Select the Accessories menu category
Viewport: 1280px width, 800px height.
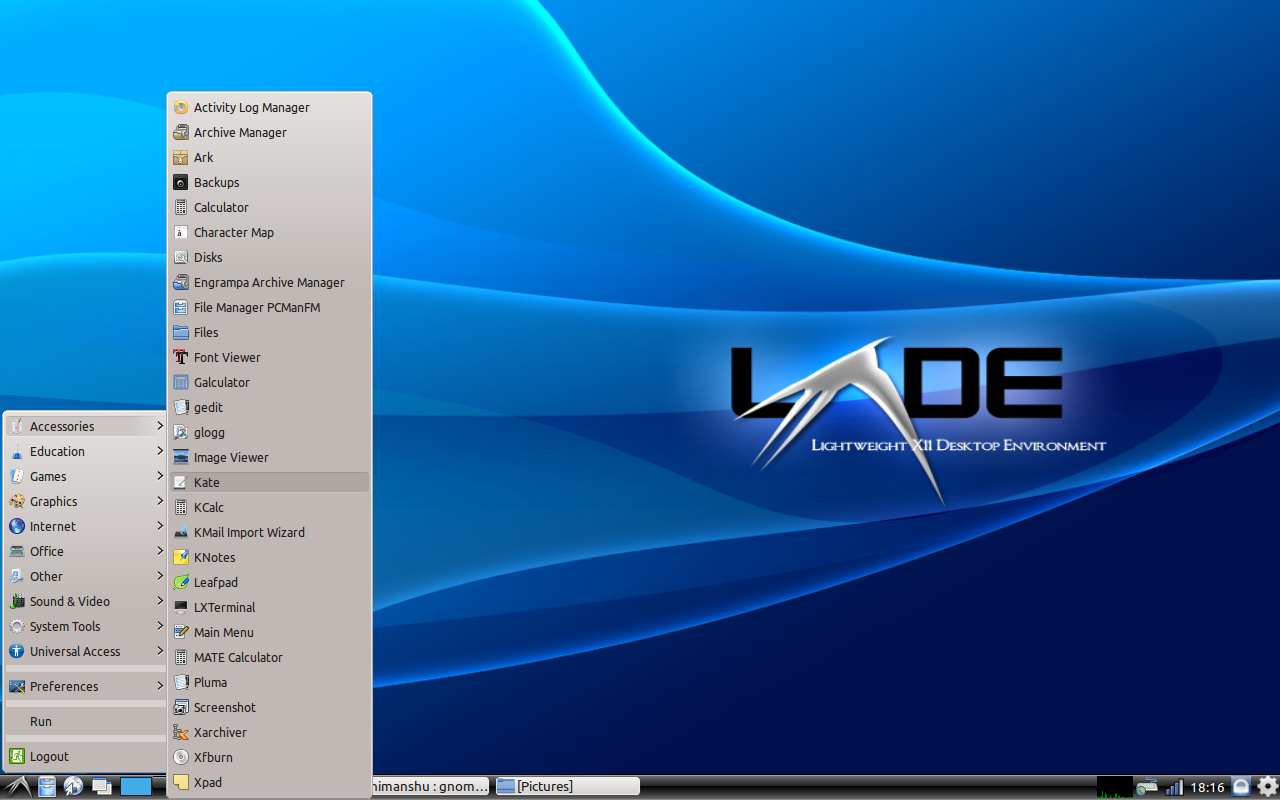click(x=86, y=426)
